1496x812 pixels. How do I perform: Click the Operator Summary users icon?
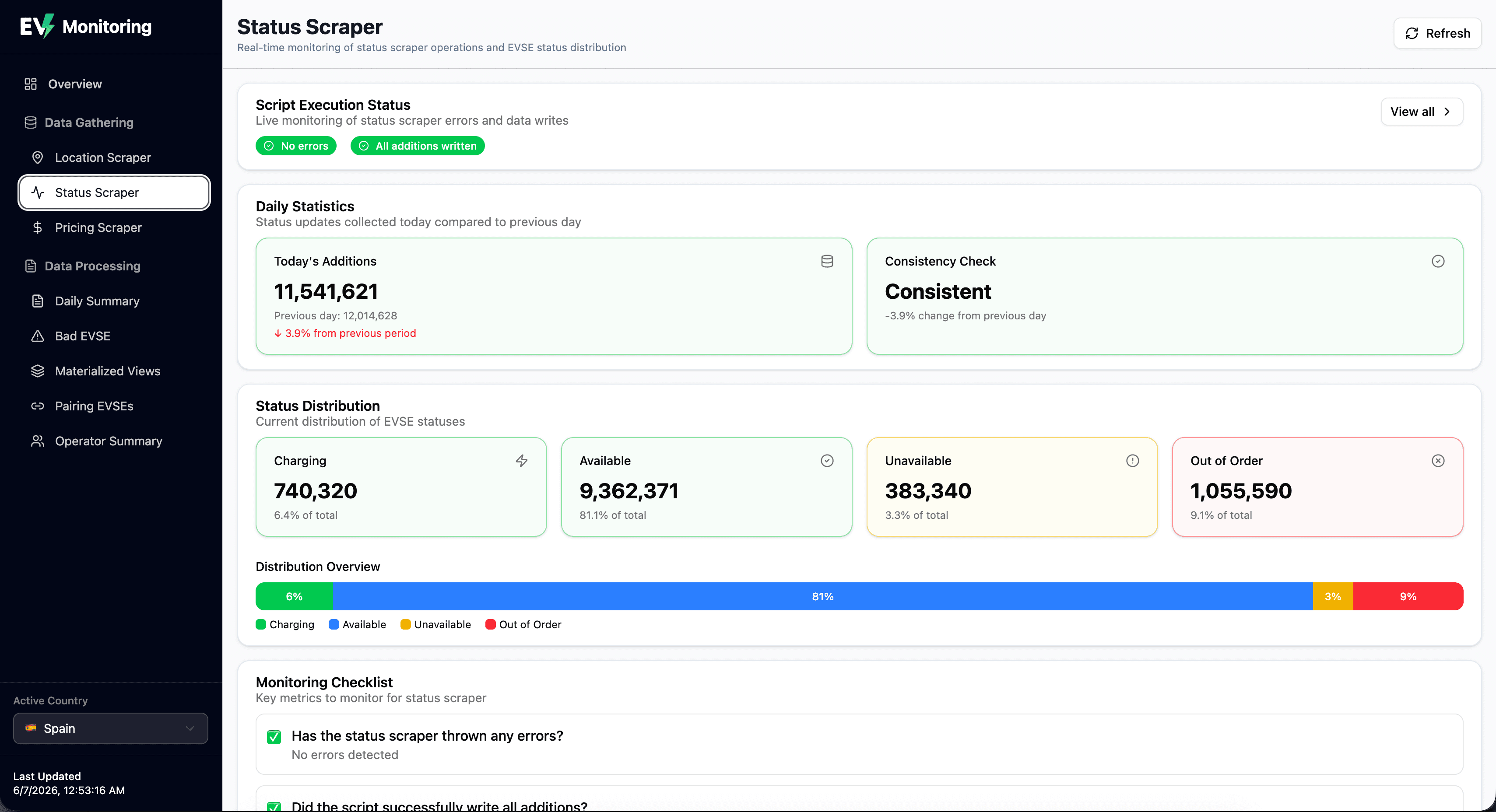point(38,441)
